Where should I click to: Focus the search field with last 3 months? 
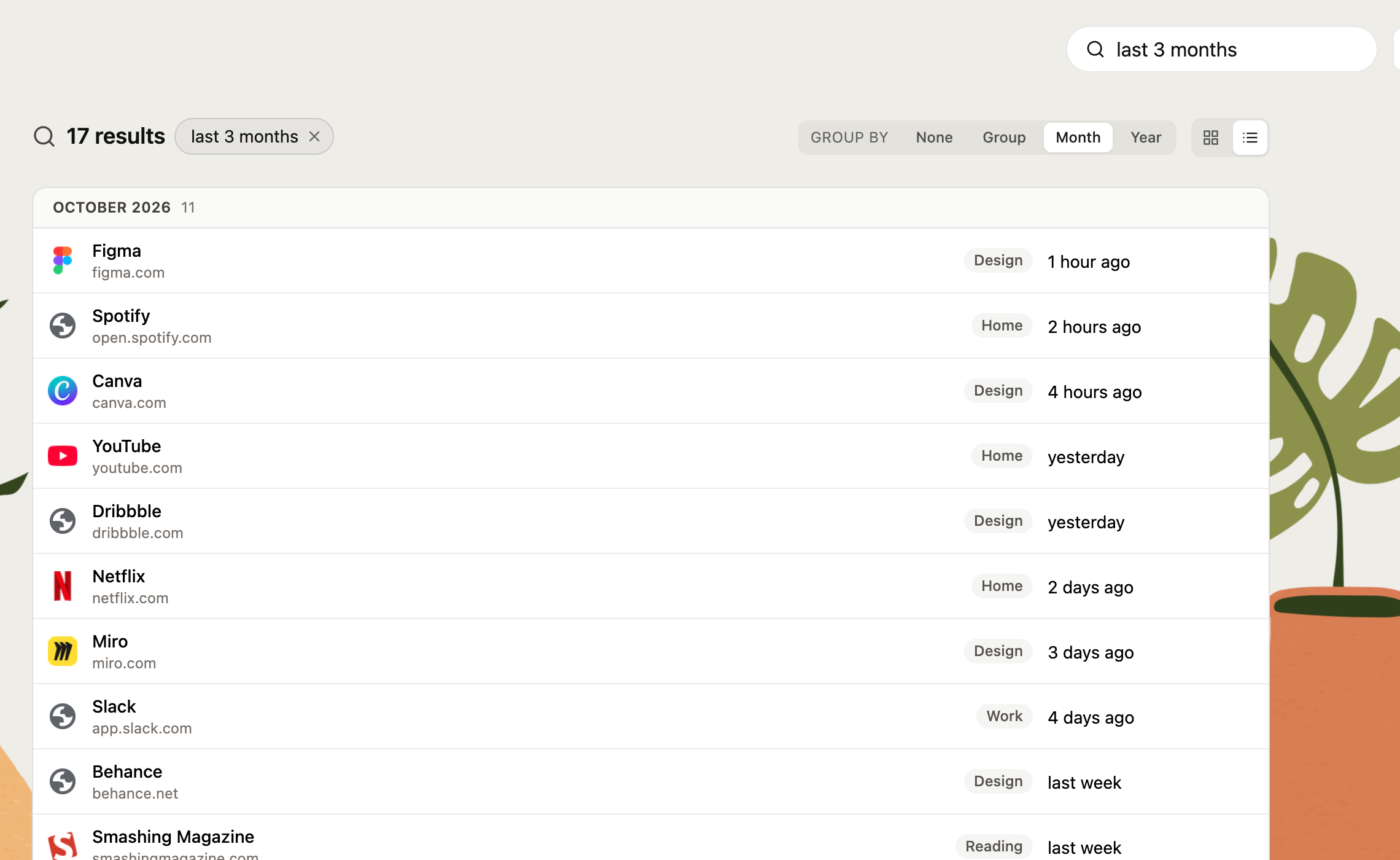1222,49
